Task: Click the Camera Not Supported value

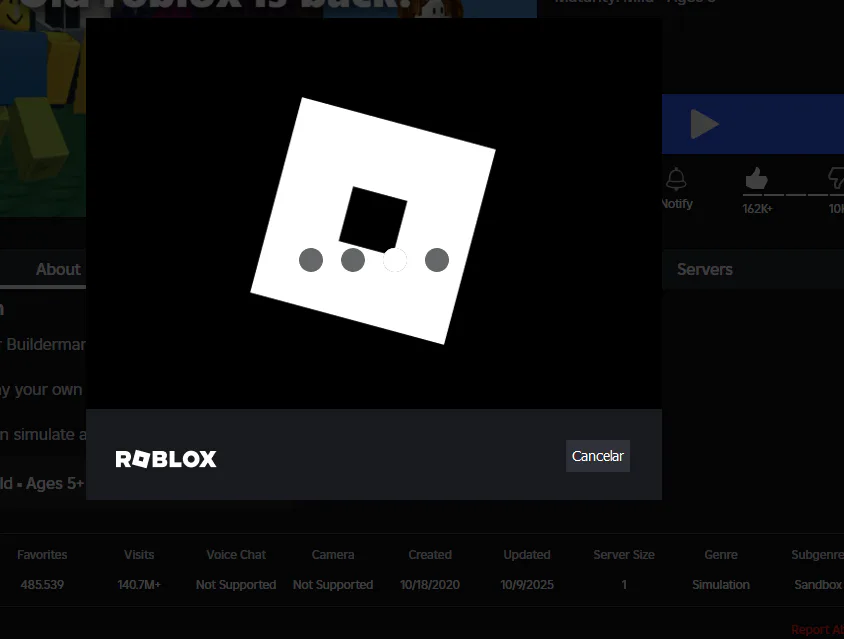Action: pyautogui.click(x=333, y=585)
